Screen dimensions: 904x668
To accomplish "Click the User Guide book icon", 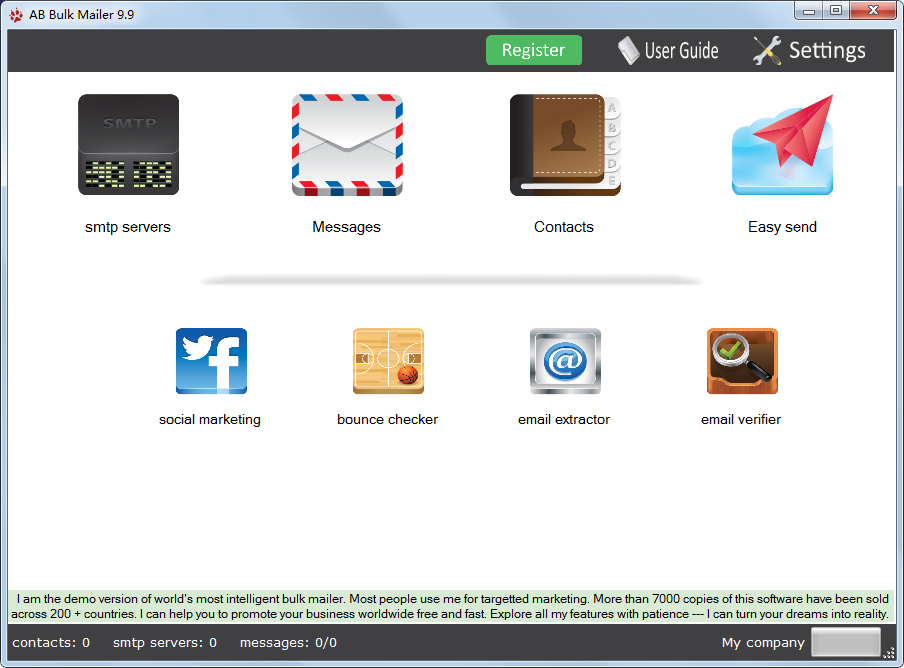I will click(x=628, y=51).
